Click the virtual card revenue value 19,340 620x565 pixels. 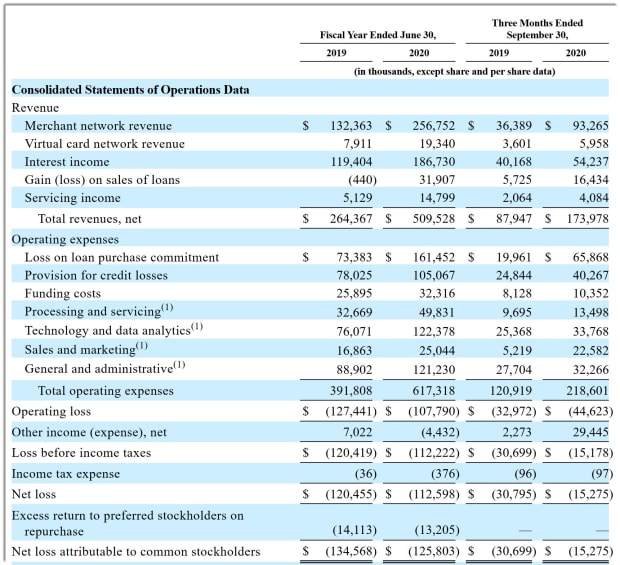point(437,144)
